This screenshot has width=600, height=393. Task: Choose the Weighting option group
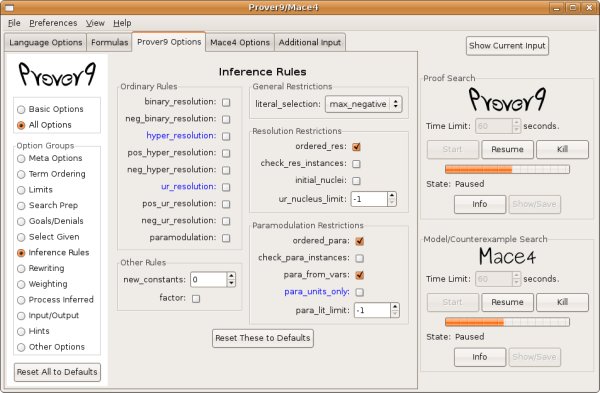click(21, 284)
